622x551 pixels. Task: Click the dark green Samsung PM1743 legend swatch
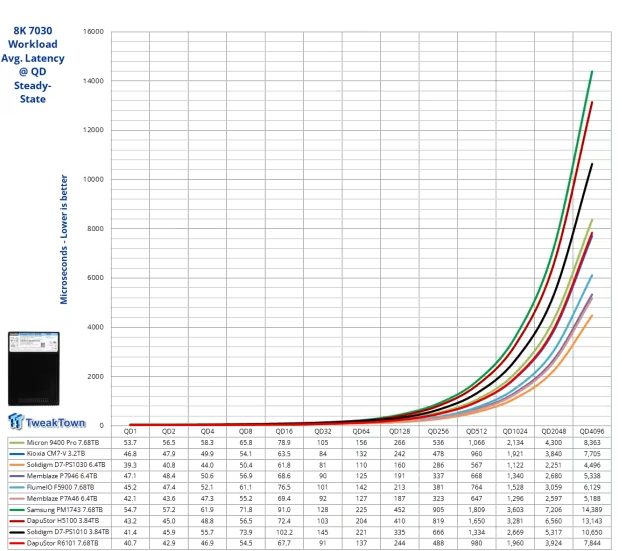click(x=17, y=510)
